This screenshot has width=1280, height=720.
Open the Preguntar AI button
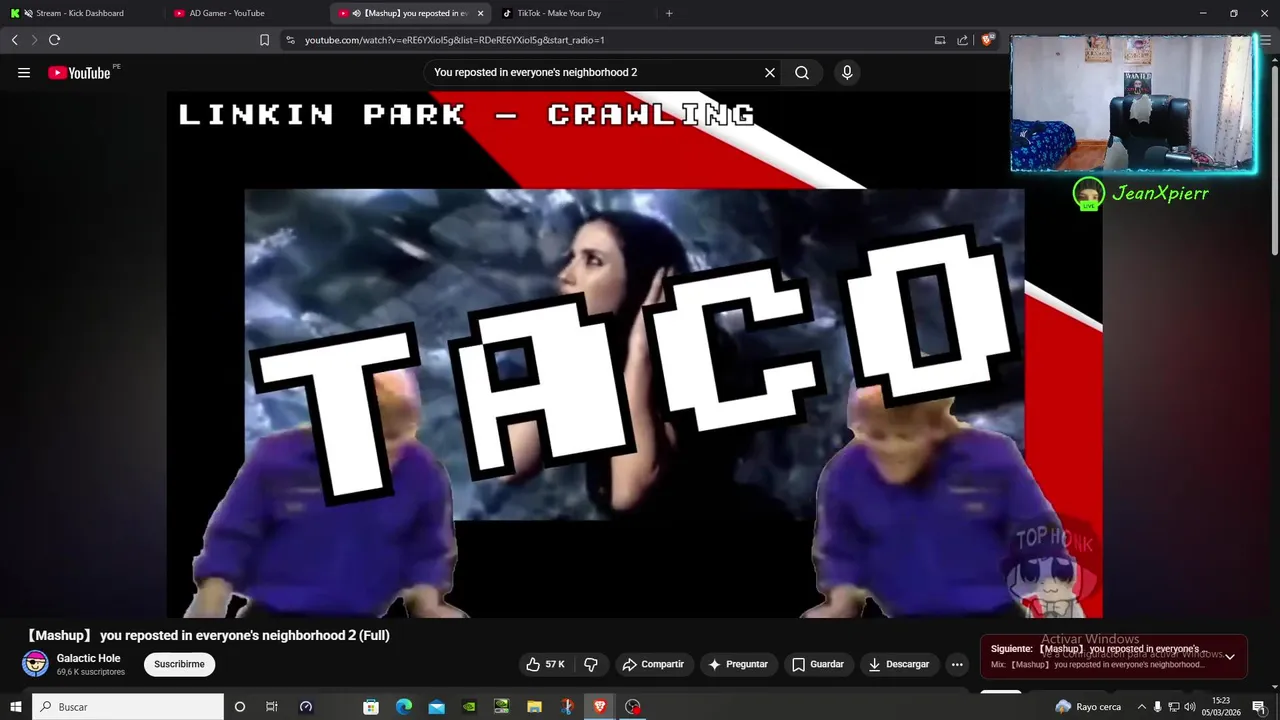click(738, 664)
